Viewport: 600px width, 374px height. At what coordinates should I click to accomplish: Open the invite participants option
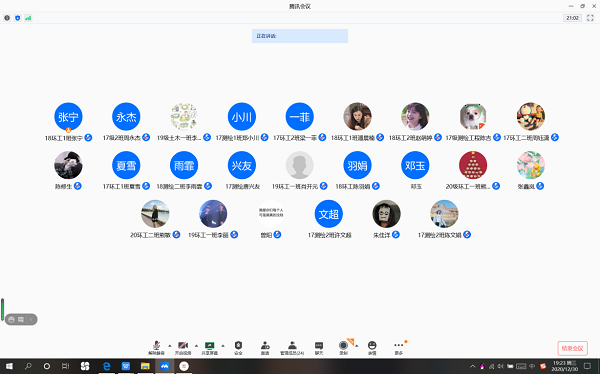[265, 348]
